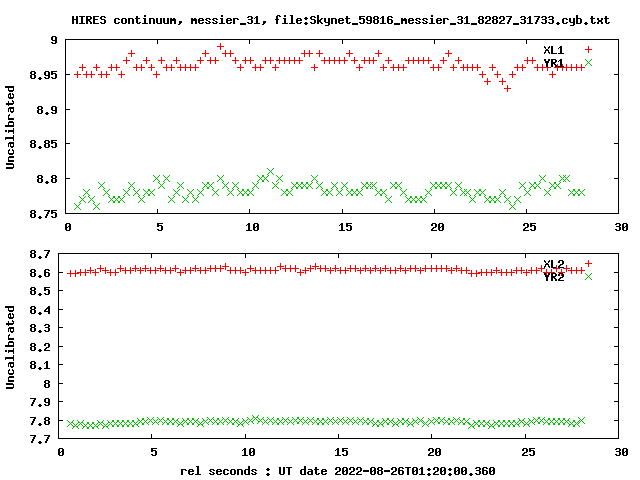Viewport: 640px width, 480px height.
Task: Click the '7.8' y-axis tick label
Action: point(40,420)
